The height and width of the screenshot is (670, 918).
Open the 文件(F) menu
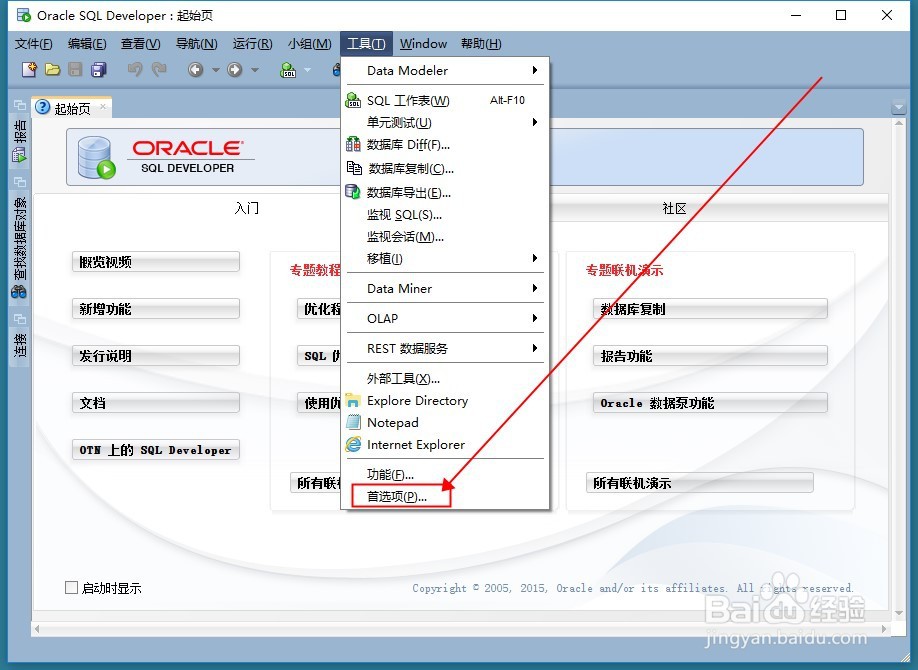pyautogui.click(x=33, y=44)
